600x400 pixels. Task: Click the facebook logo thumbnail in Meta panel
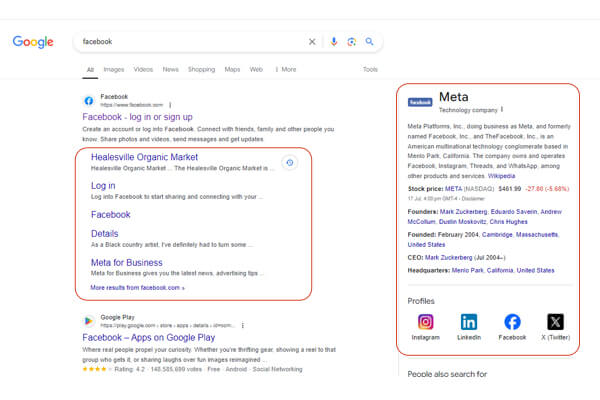click(x=420, y=102)
